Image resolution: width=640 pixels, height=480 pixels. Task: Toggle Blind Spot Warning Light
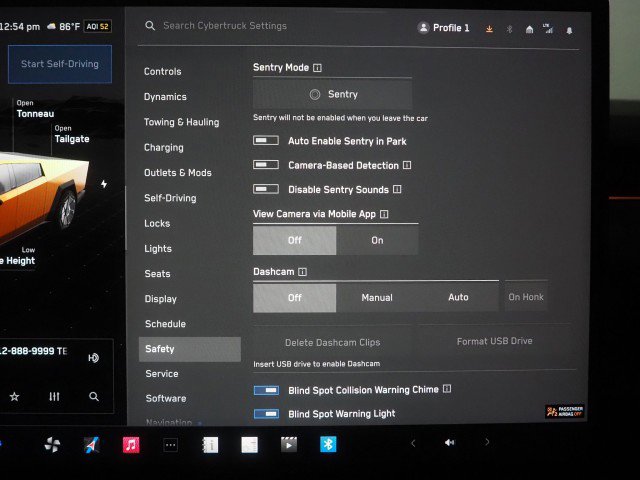click(x=267, y=413)
